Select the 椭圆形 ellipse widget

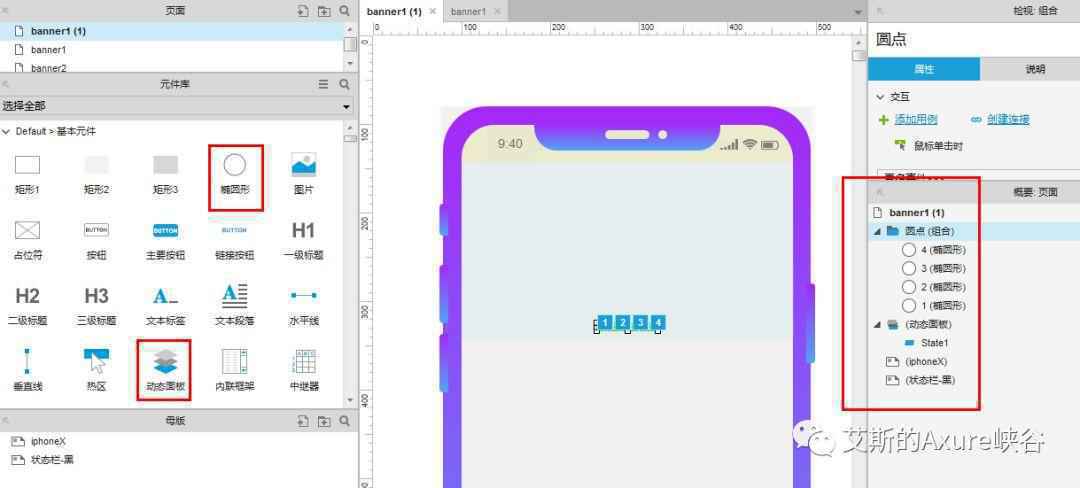(234, 176)
